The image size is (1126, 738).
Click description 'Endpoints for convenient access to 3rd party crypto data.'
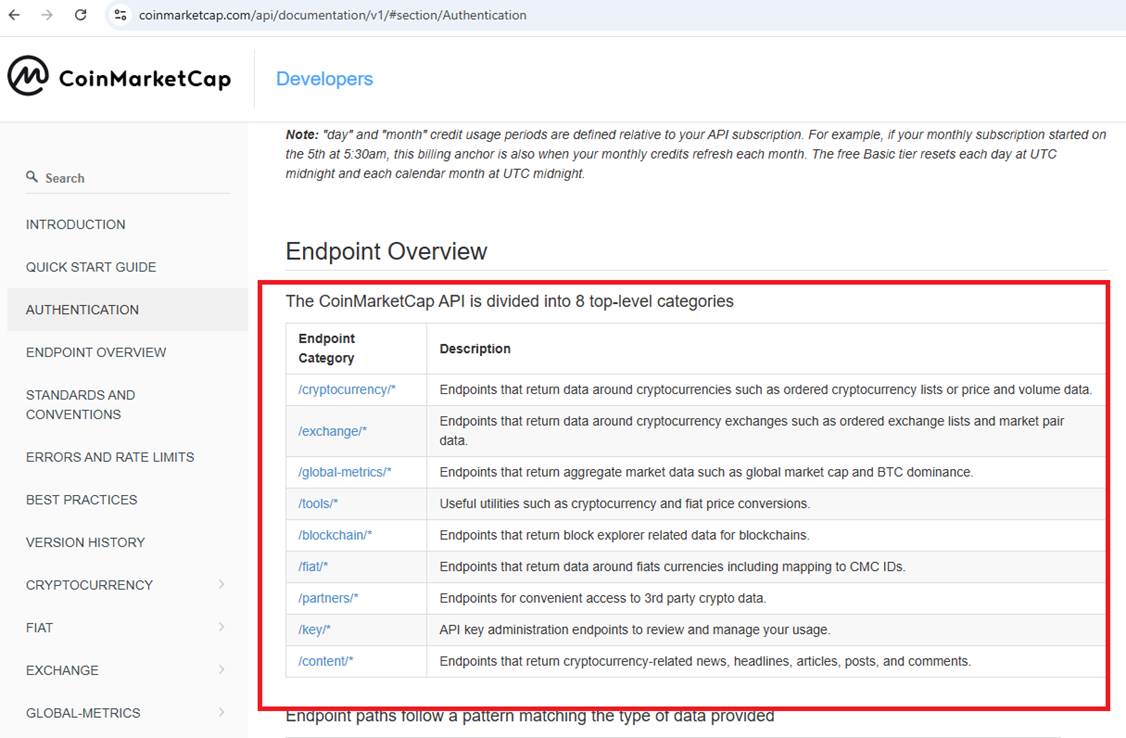click(x=603, y=599)
